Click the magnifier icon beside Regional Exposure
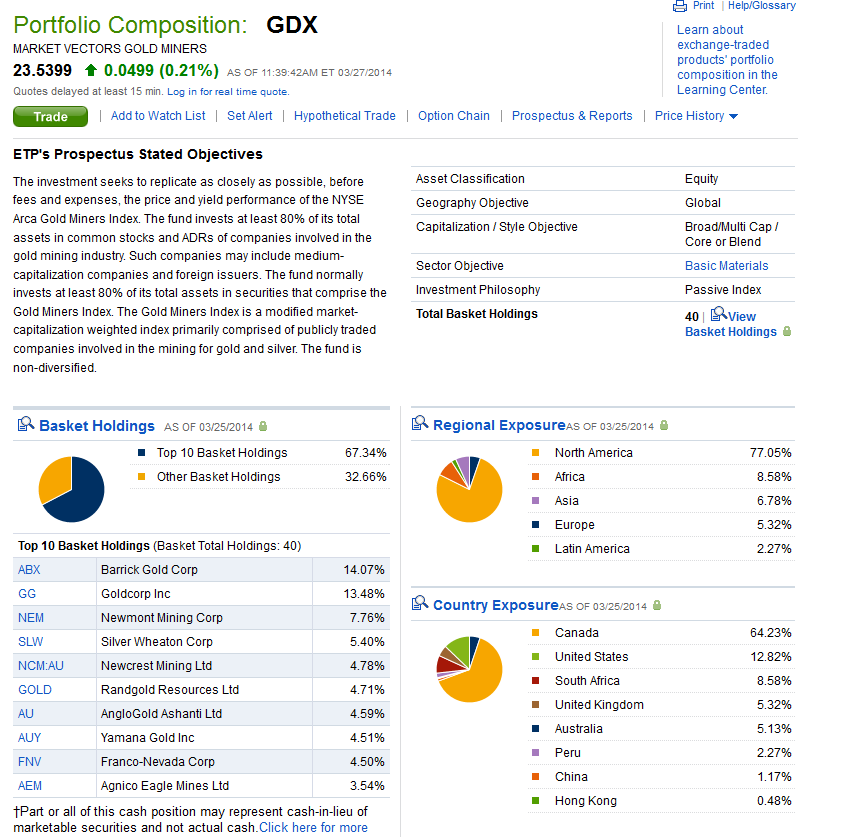863x837 pixels. [420, 423]
